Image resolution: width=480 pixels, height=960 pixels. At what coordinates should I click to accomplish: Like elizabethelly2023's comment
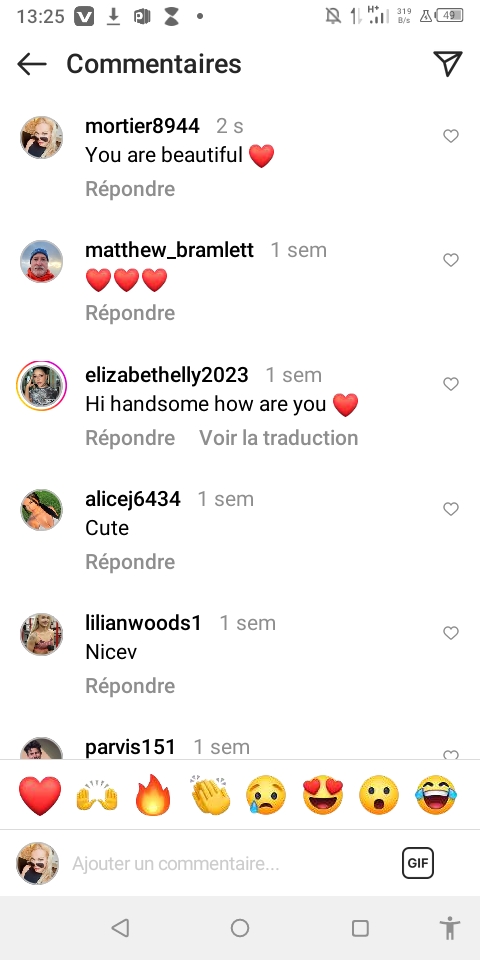(x=451, y=384)
